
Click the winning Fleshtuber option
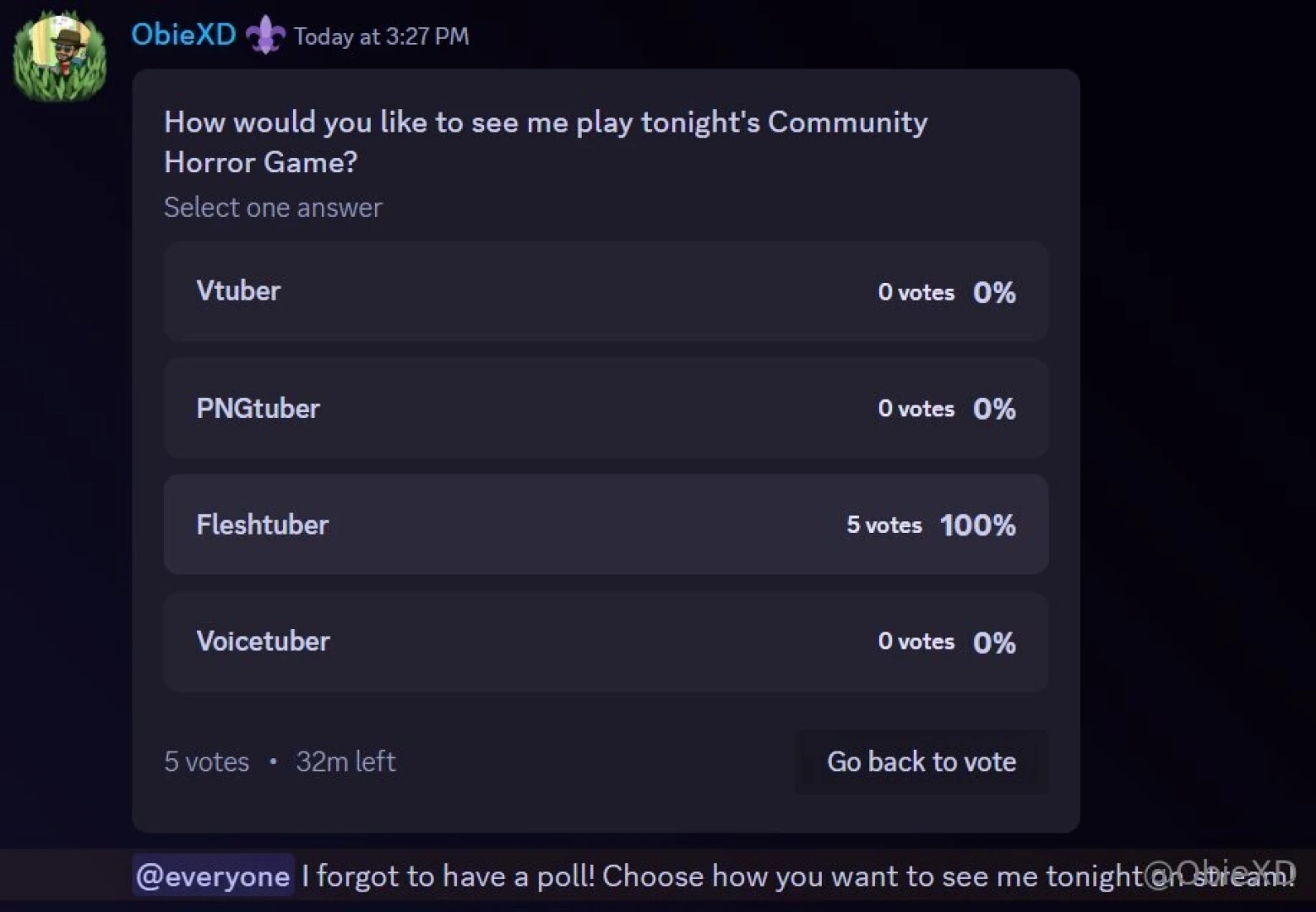(605, 524)
